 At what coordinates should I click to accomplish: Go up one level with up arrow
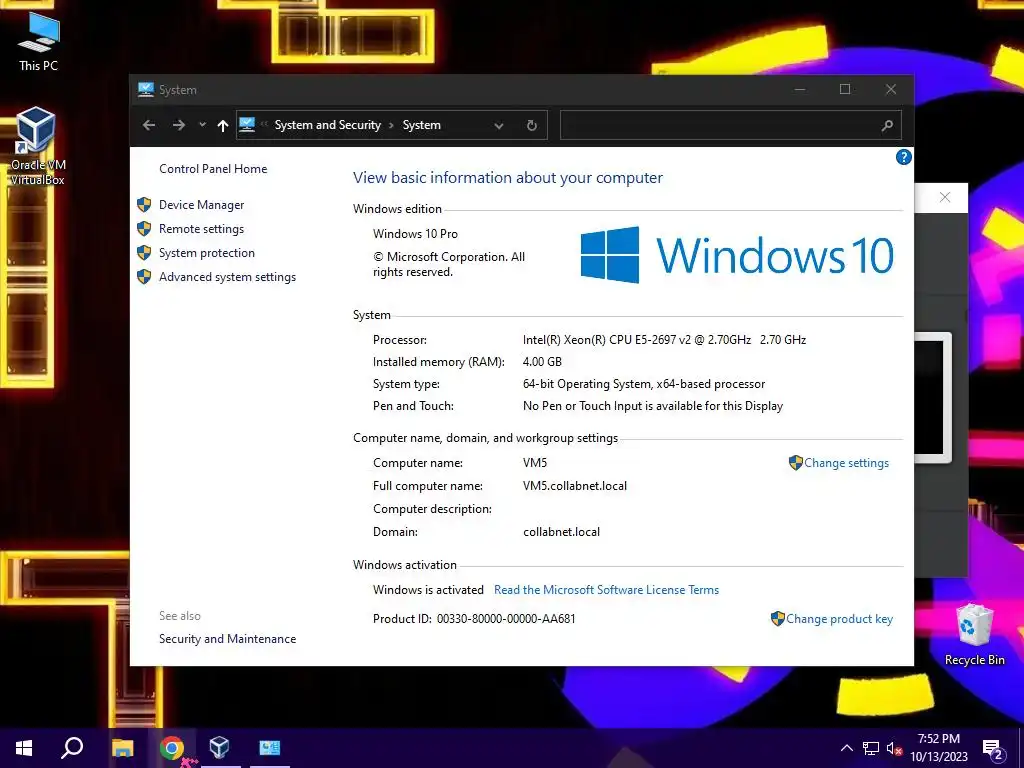pos(223,125)
